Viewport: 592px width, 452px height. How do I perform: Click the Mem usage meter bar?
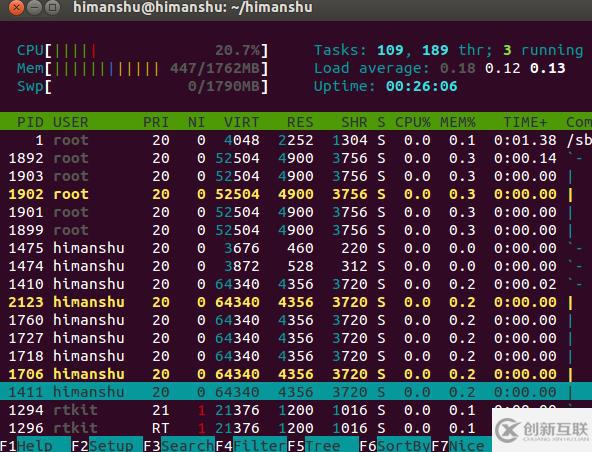(142, 68)
